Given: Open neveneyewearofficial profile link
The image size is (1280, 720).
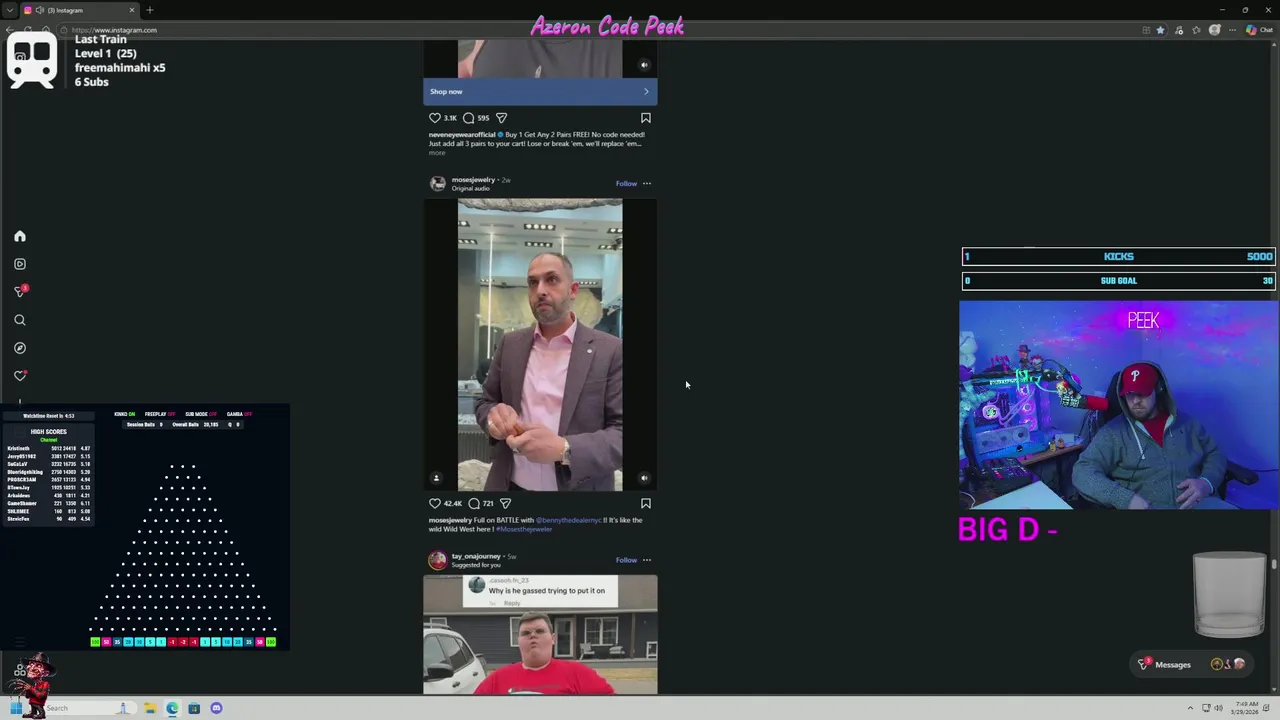Looking at the screenshot, I should 462,135.
